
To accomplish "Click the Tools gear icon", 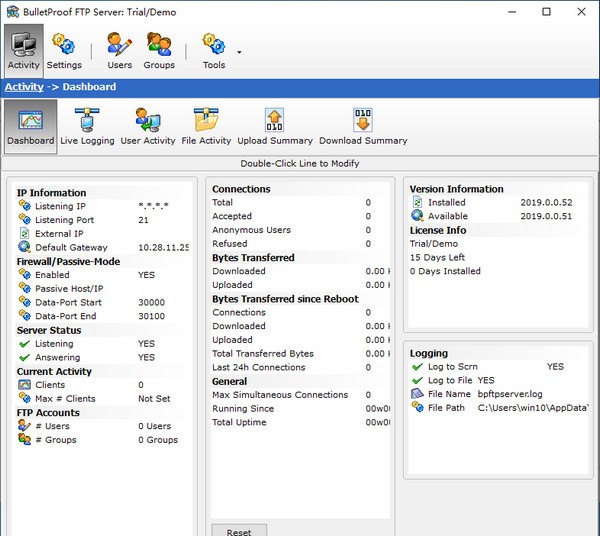I will tap(213, 45).
